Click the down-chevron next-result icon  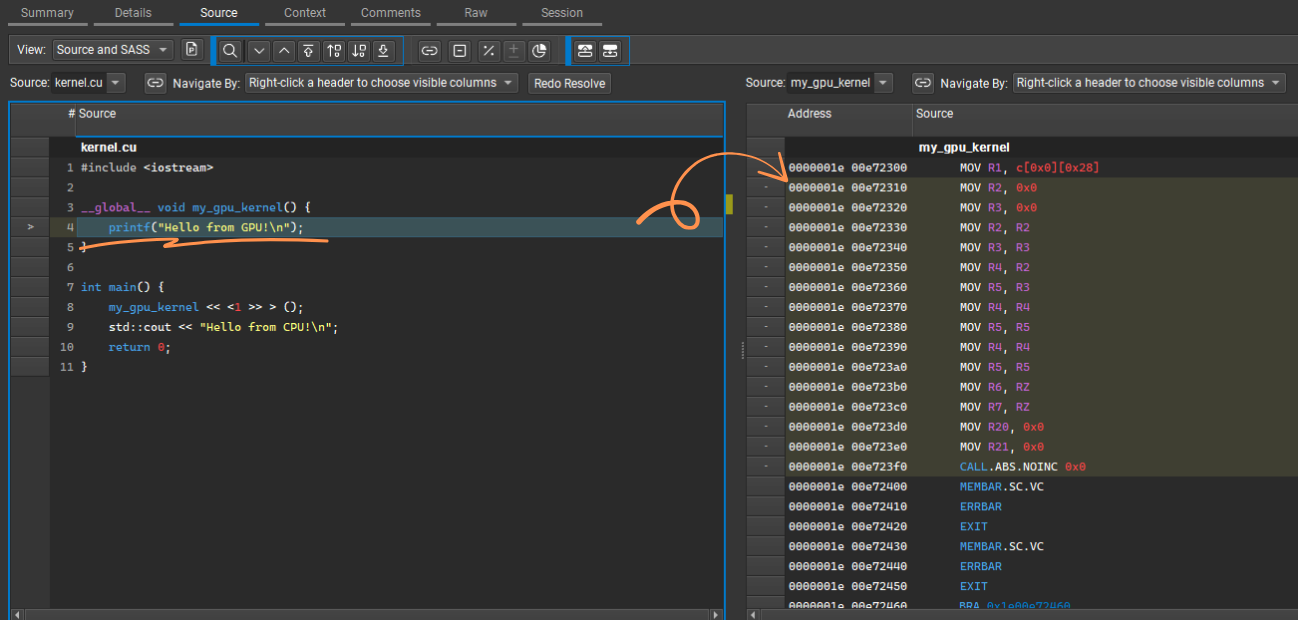[259, 50]
